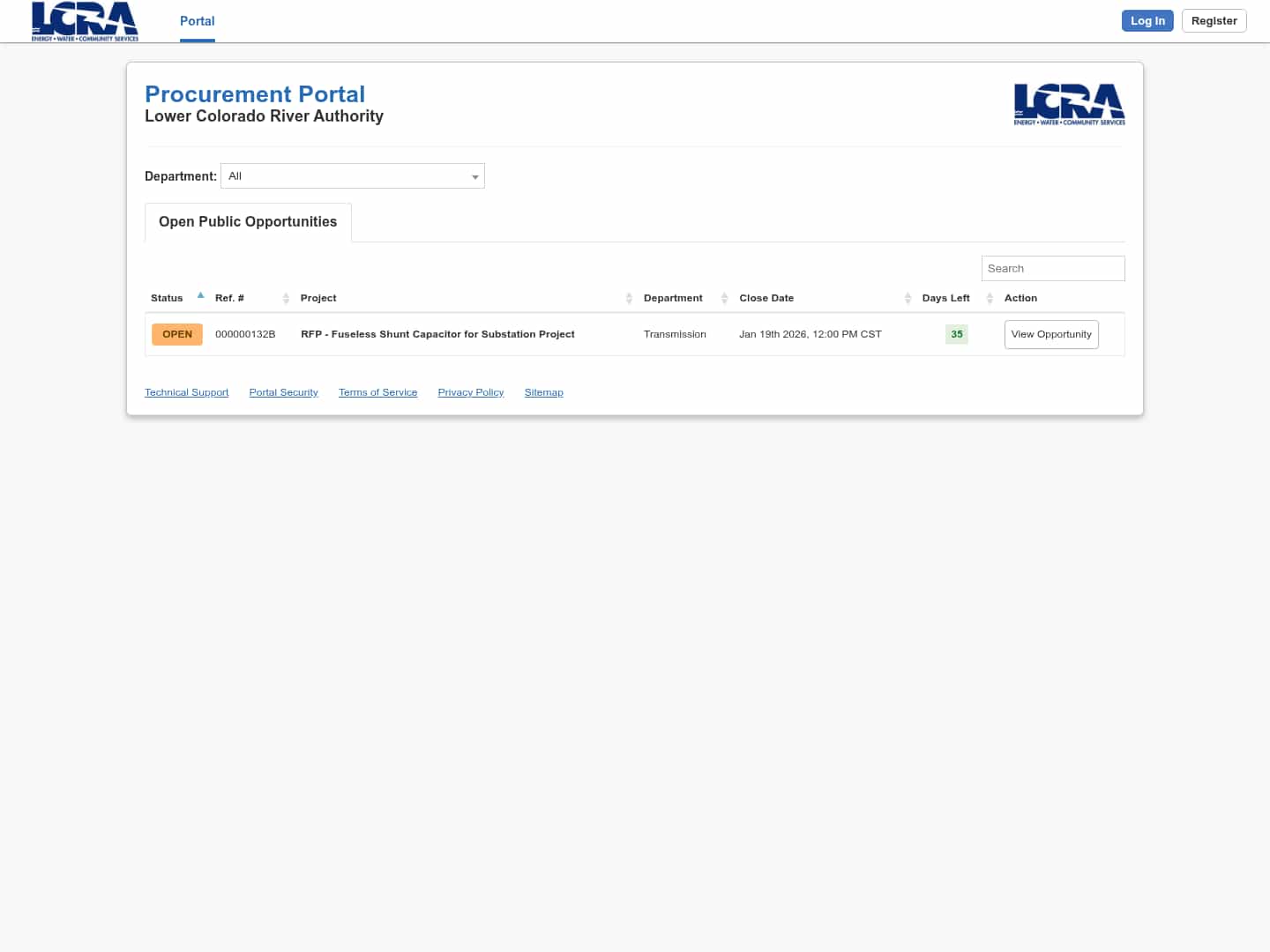
Task: Click the dropdown arrow on the Department selector
Action: [475, 176]
